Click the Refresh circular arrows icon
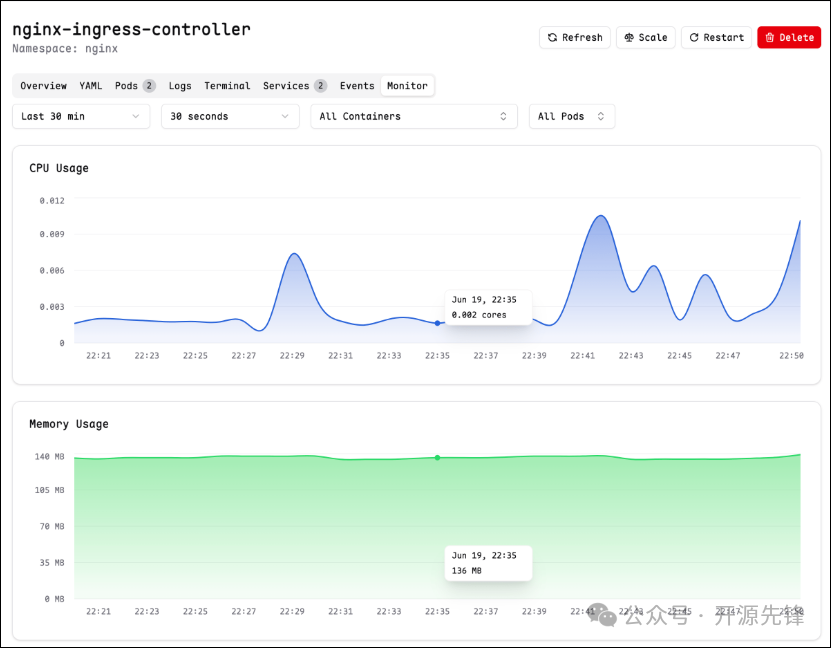Image resolution: width=831 pixels, height=648 pixels. [552, 38]
